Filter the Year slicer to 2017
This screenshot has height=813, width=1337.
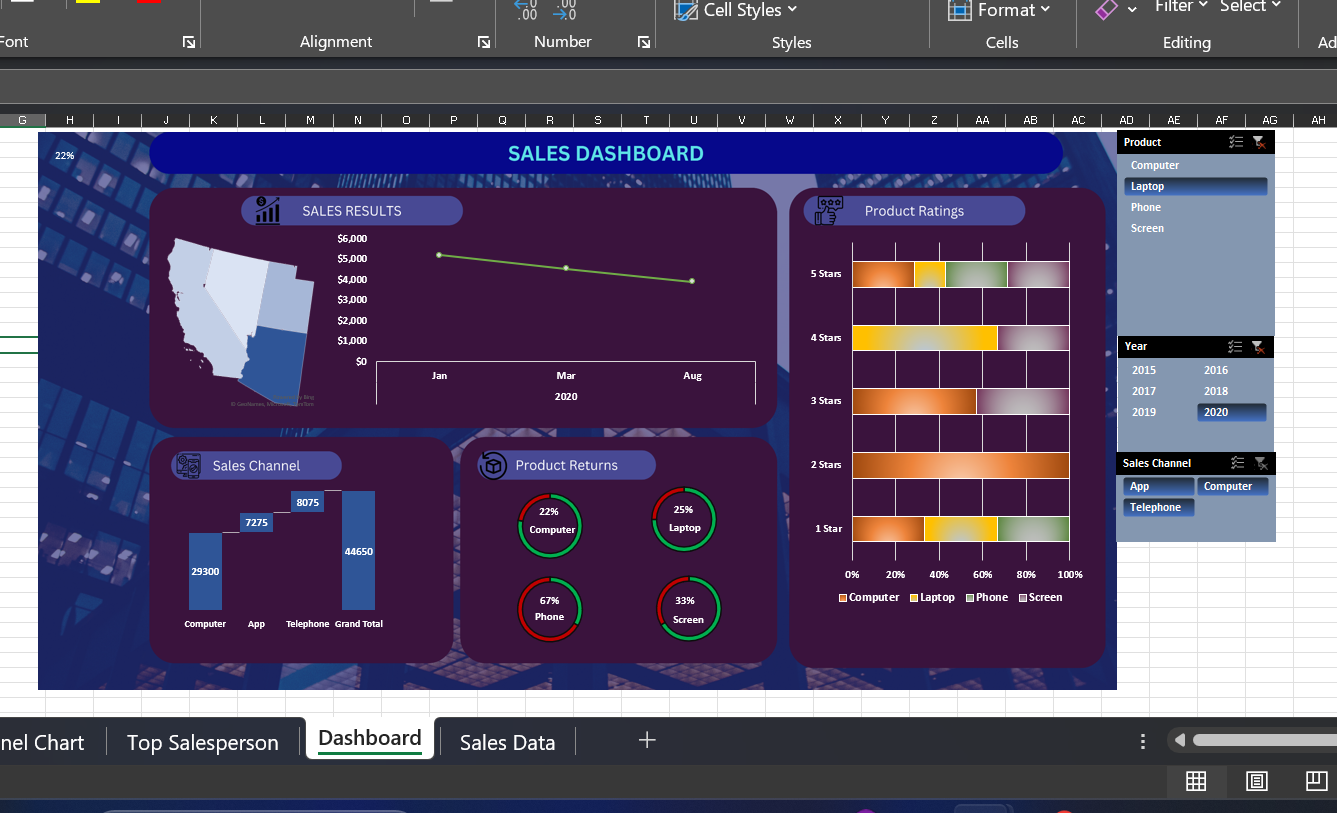coord(1158,391)
